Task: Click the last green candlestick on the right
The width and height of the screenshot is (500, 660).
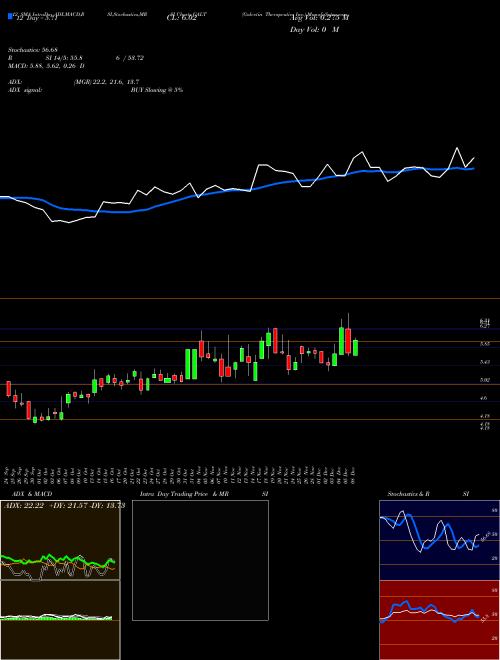Action: (355, 348)
